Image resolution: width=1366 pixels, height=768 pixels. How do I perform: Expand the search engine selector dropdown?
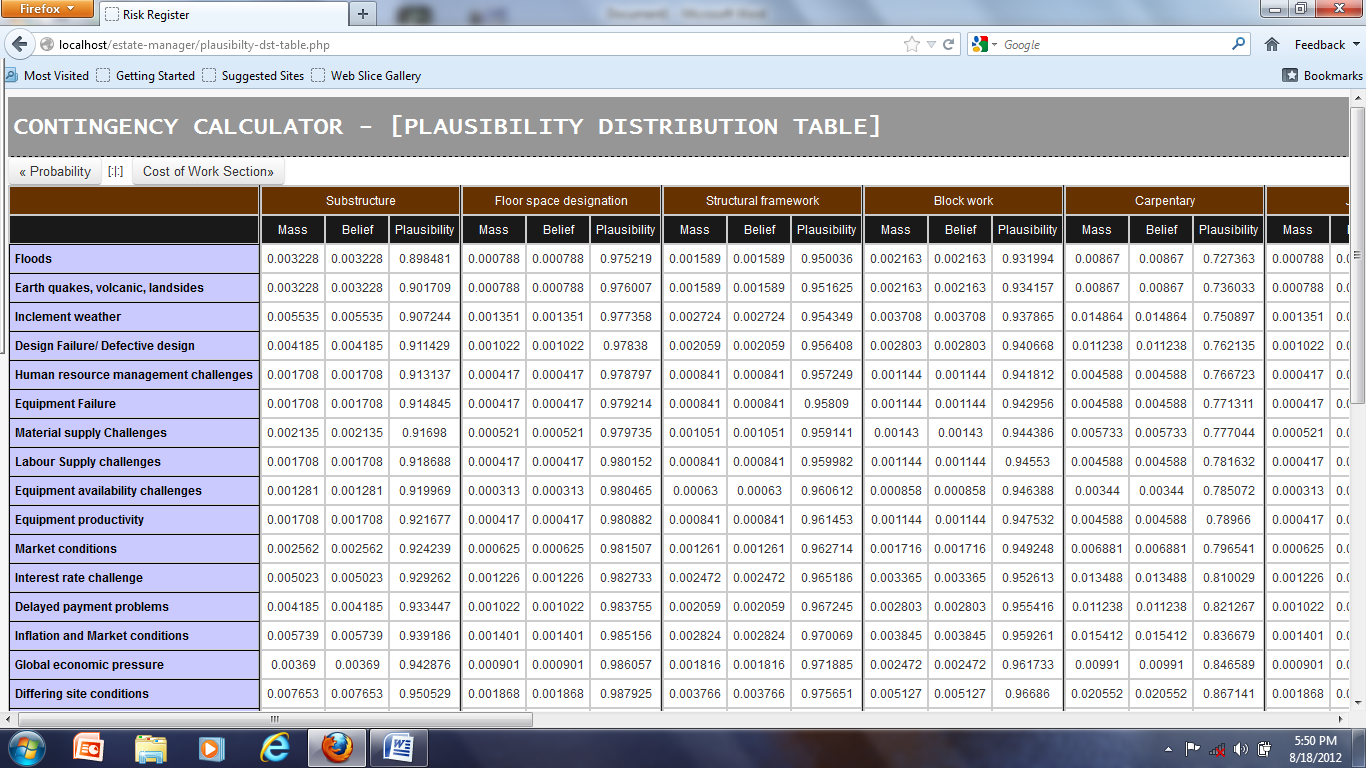pyautogui.click(x=984, y=45)
